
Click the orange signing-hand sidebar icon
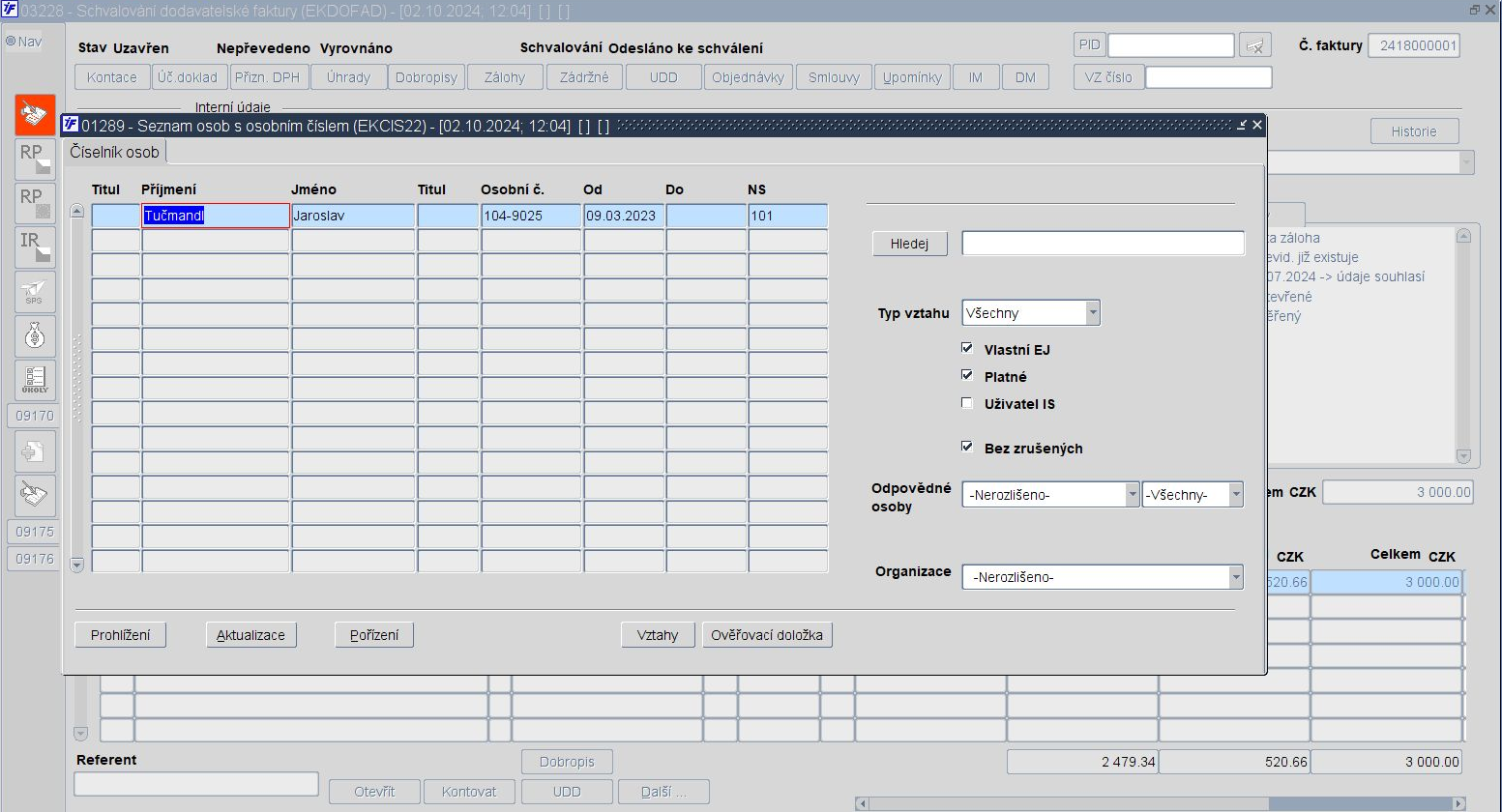pos(35,115)
